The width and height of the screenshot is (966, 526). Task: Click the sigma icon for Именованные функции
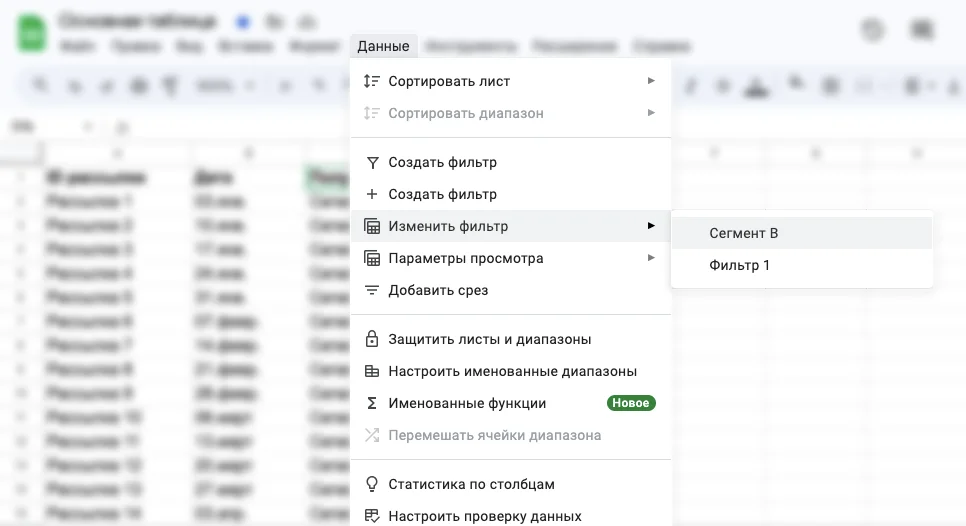pos(372,403)
